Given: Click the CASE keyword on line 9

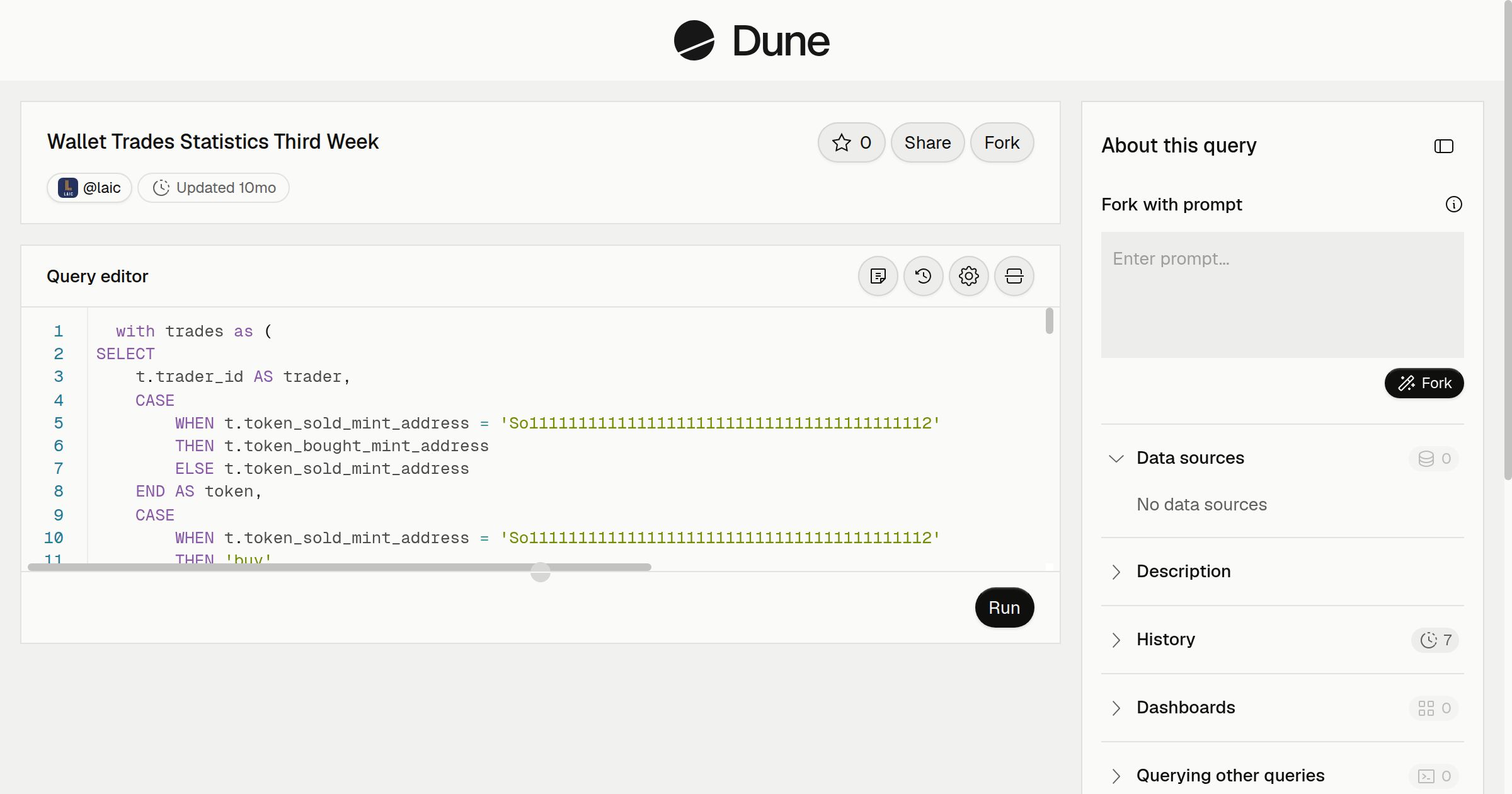Looking at the screenshot, I should coord(155,515).
